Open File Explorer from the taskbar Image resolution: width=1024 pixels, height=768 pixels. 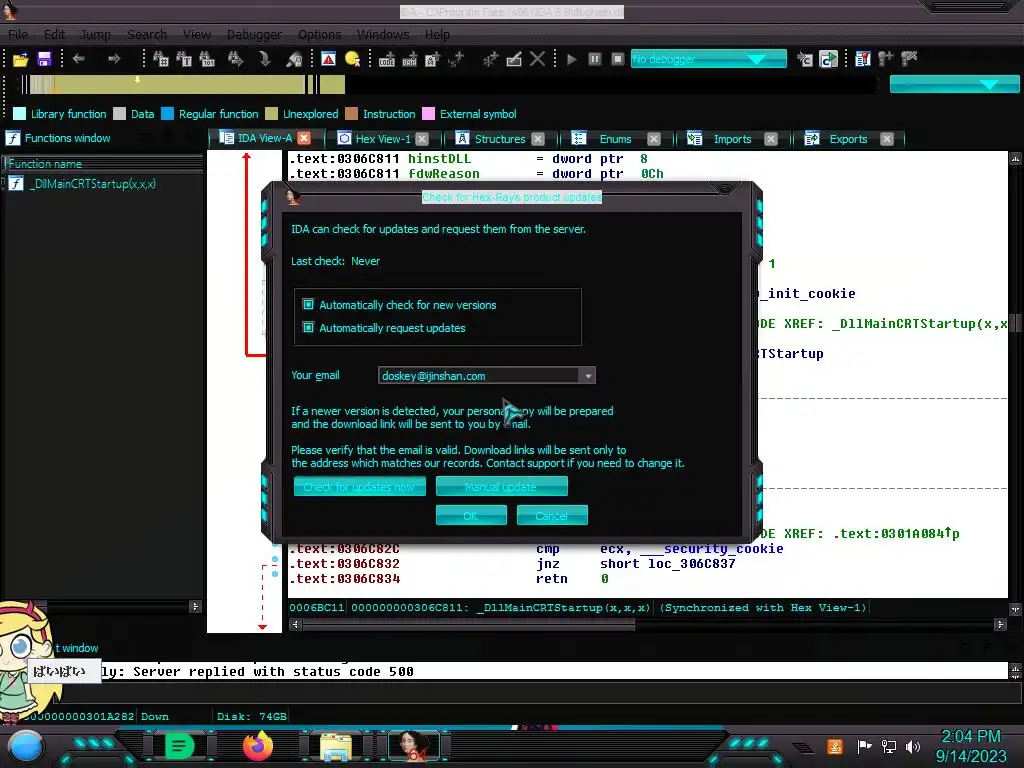coord(336,746)
